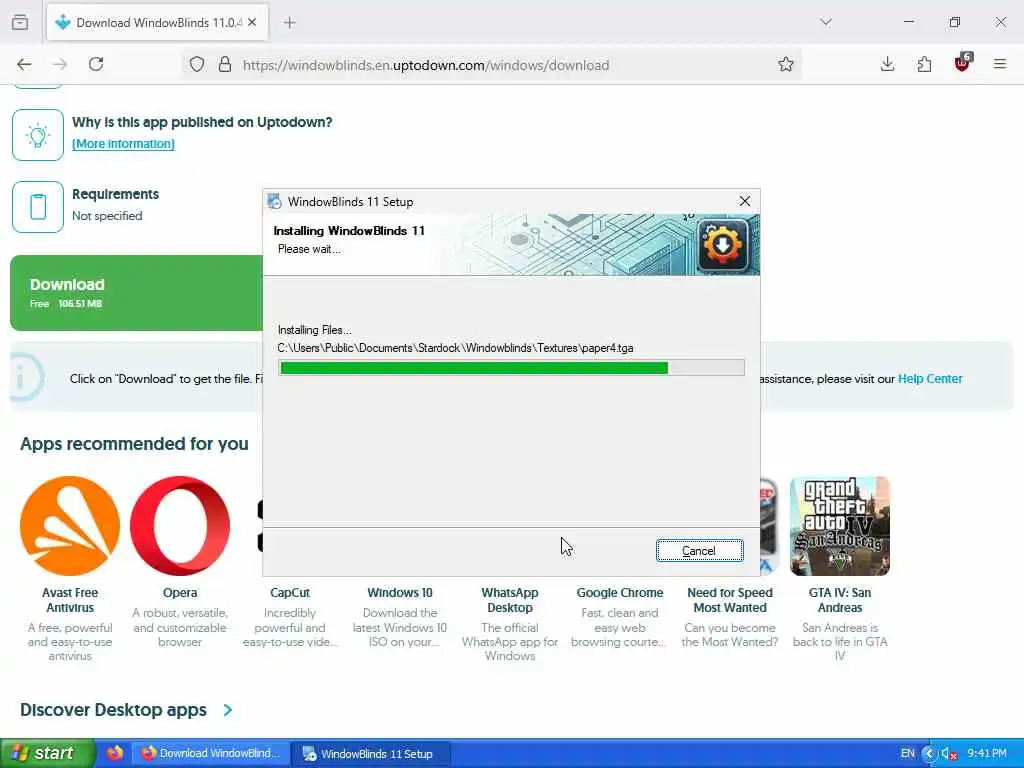Click the 9:41 PM taskbar clock
This screenshot has width=1024, height=768.
coord(987,753)
